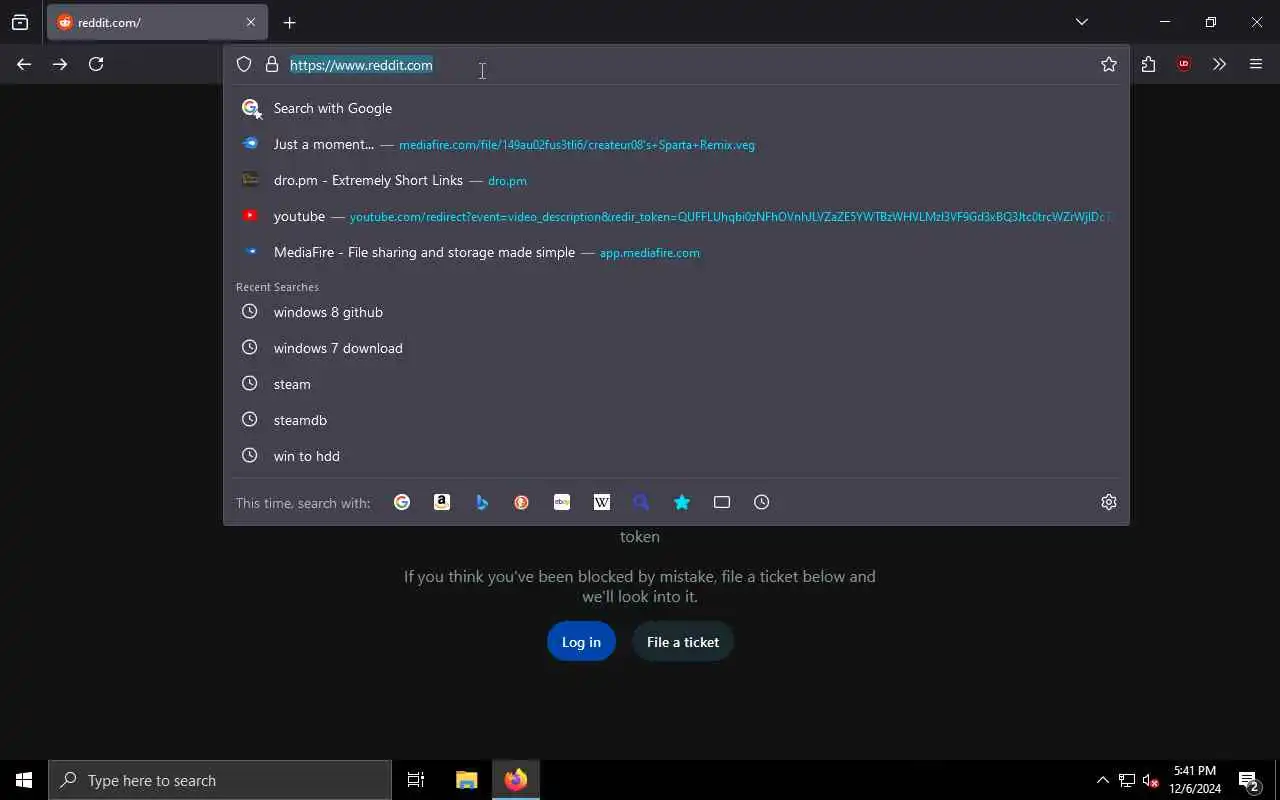The image size is (1280, 800).
Task: Open the mediafire Just a moment suggestion
Action: 676,144
